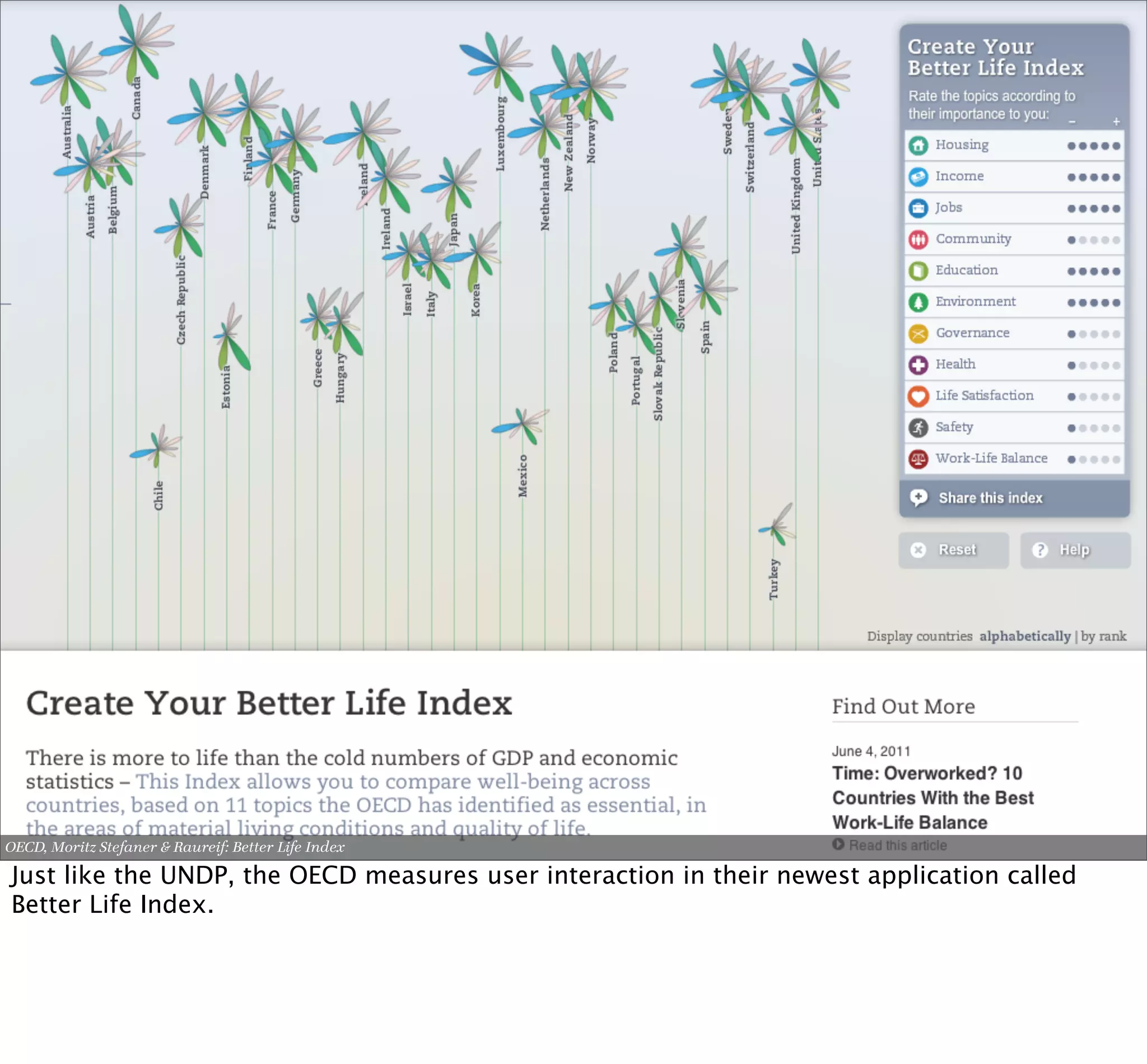Image resolution: width=1147 pixels, height=1064 pixels.
Task: Reset the index ratings
Action: click(x=954, y=550)
